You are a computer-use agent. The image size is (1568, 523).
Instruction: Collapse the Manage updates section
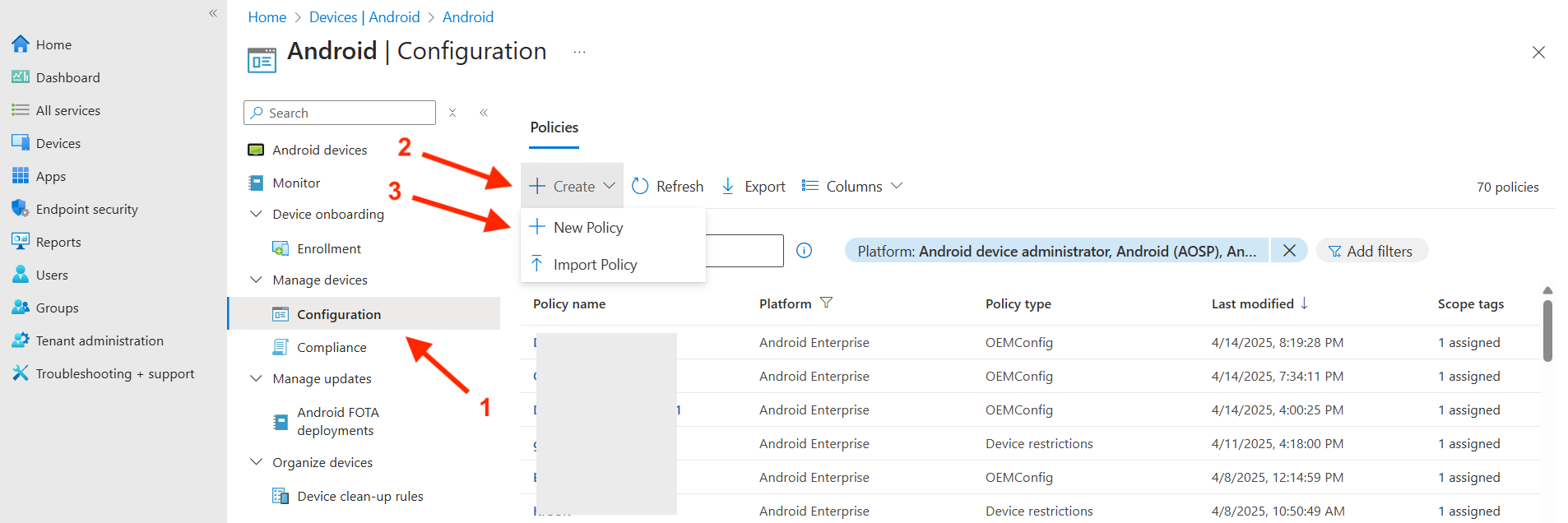(256, 378)
